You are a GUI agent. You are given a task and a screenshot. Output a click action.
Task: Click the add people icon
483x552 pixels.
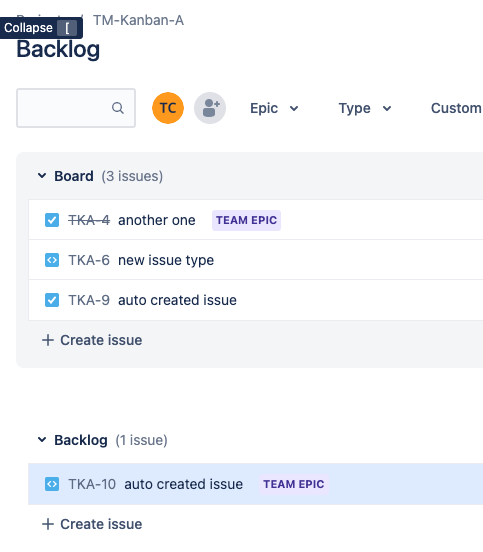click(210, 108)
